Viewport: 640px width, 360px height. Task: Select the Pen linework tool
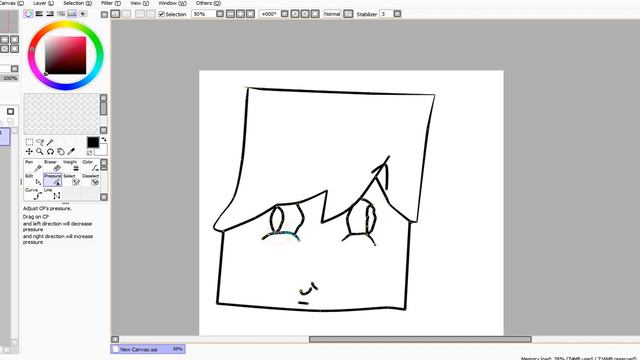click(x=34, y=166)
